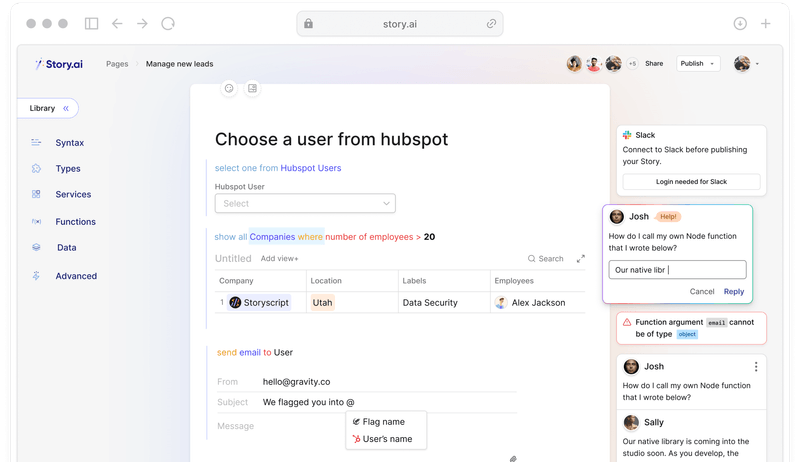Viewport: 800px width, 462px height.
Task: Go back with the browser arrow
Action: [x=117, y=23]
